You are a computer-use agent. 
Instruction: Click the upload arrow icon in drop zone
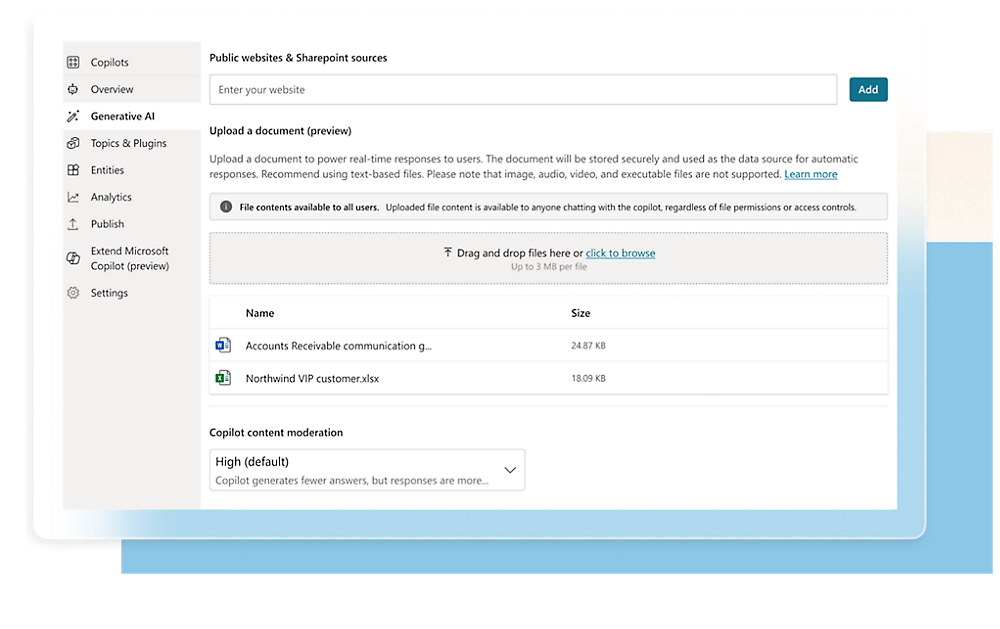click(448, 253)
